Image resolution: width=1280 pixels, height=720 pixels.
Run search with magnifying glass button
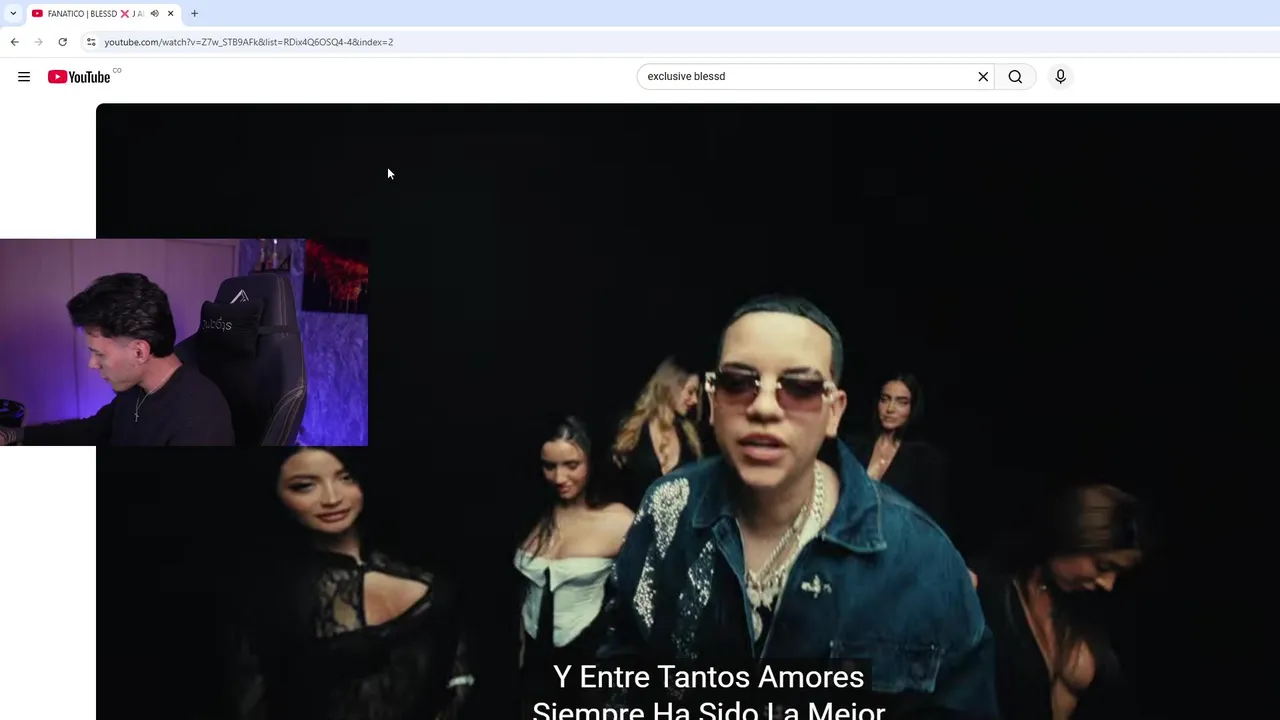(1015, 77)
